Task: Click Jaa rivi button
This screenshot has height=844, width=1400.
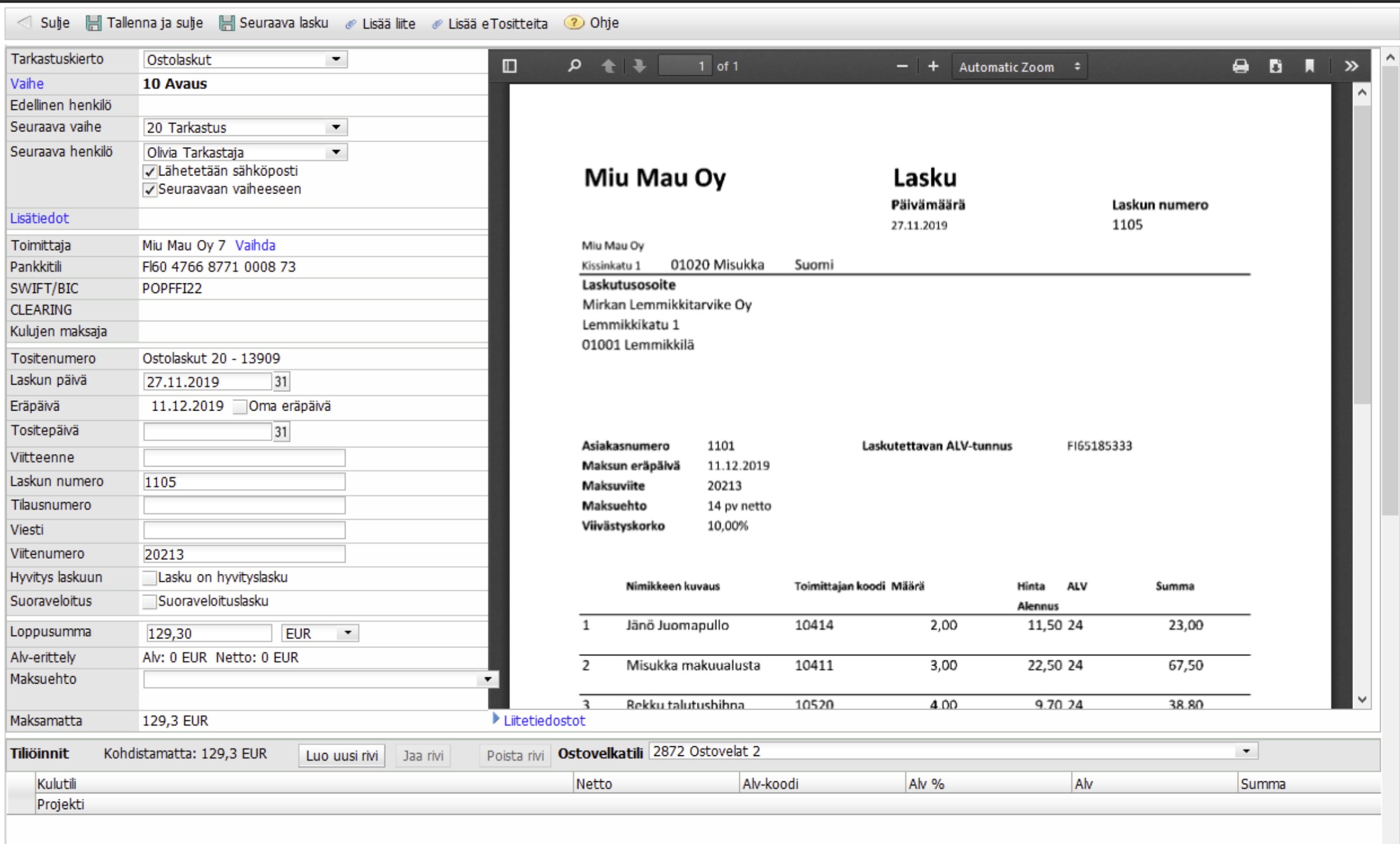Action: coord(423,755)
